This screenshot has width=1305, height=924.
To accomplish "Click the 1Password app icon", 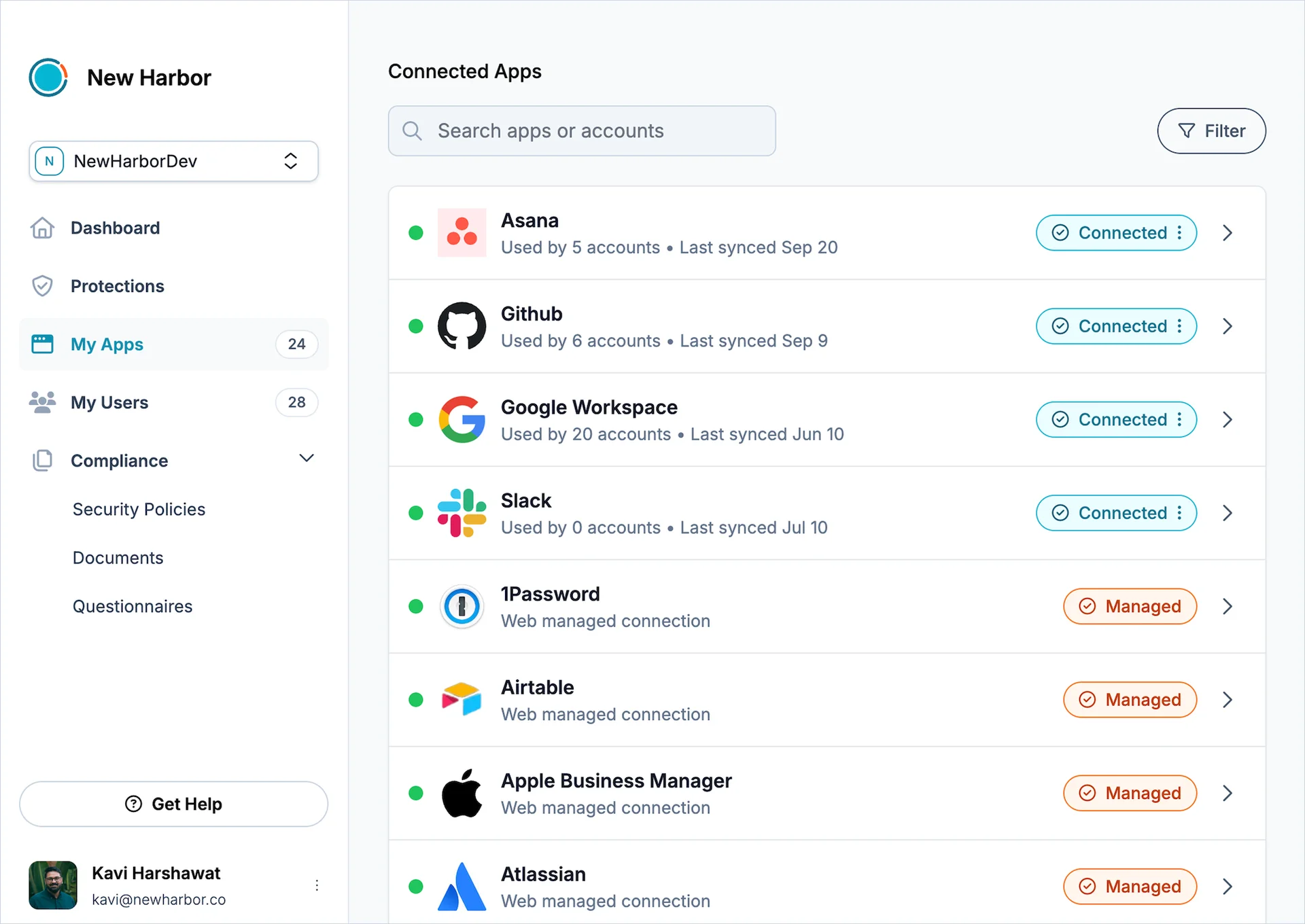I will (x=462, y=606).
